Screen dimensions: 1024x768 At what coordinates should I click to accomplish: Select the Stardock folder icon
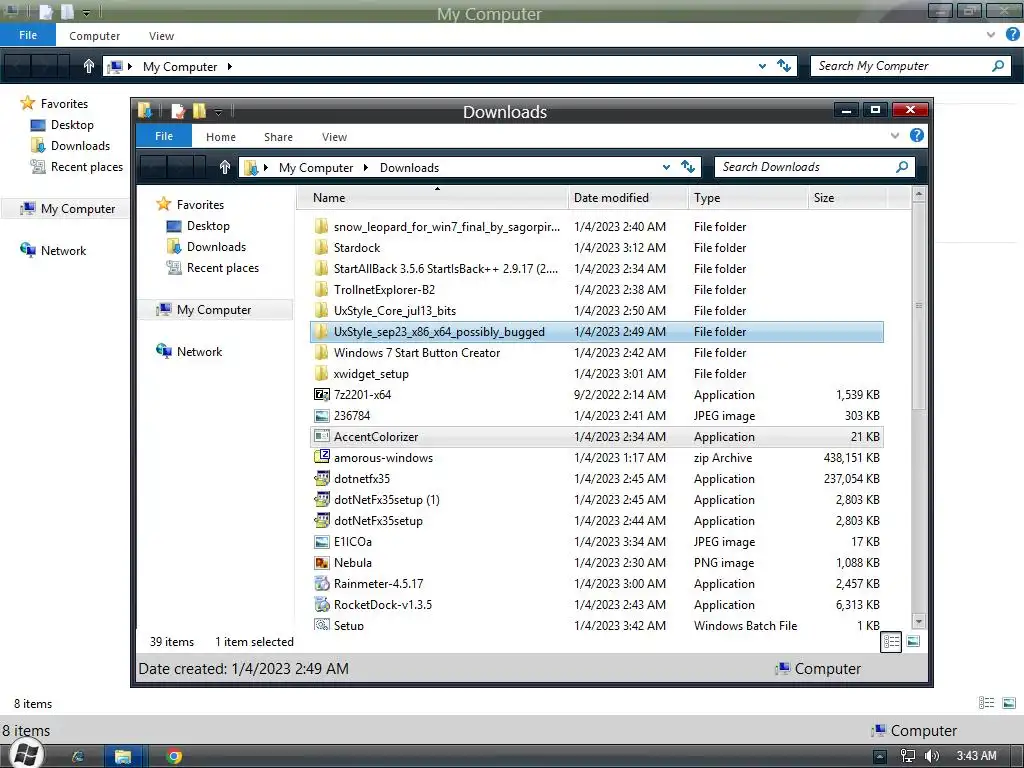(x=321, y=248)
